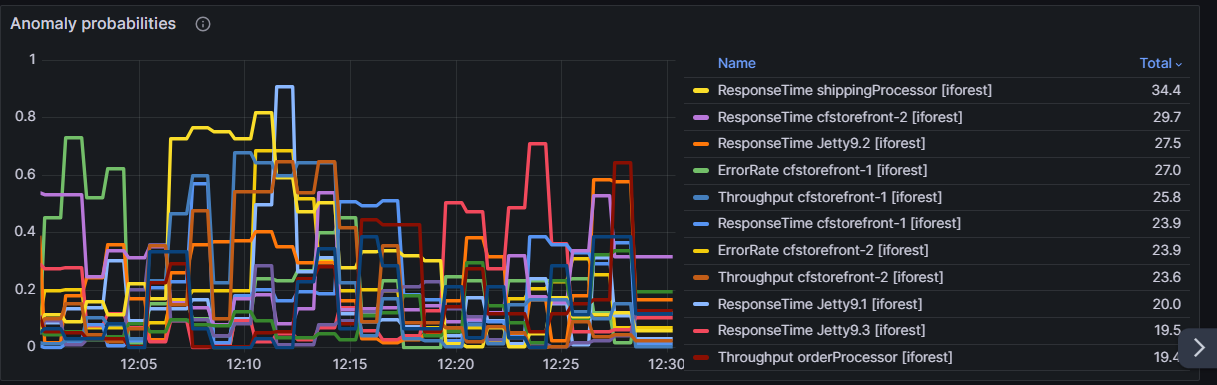This screenshot has width=1217, height=385.
Task: Toggle ErrorRate cfstorefront-2 series in legend
Action: pyautogui.click(x=823, y=250)
